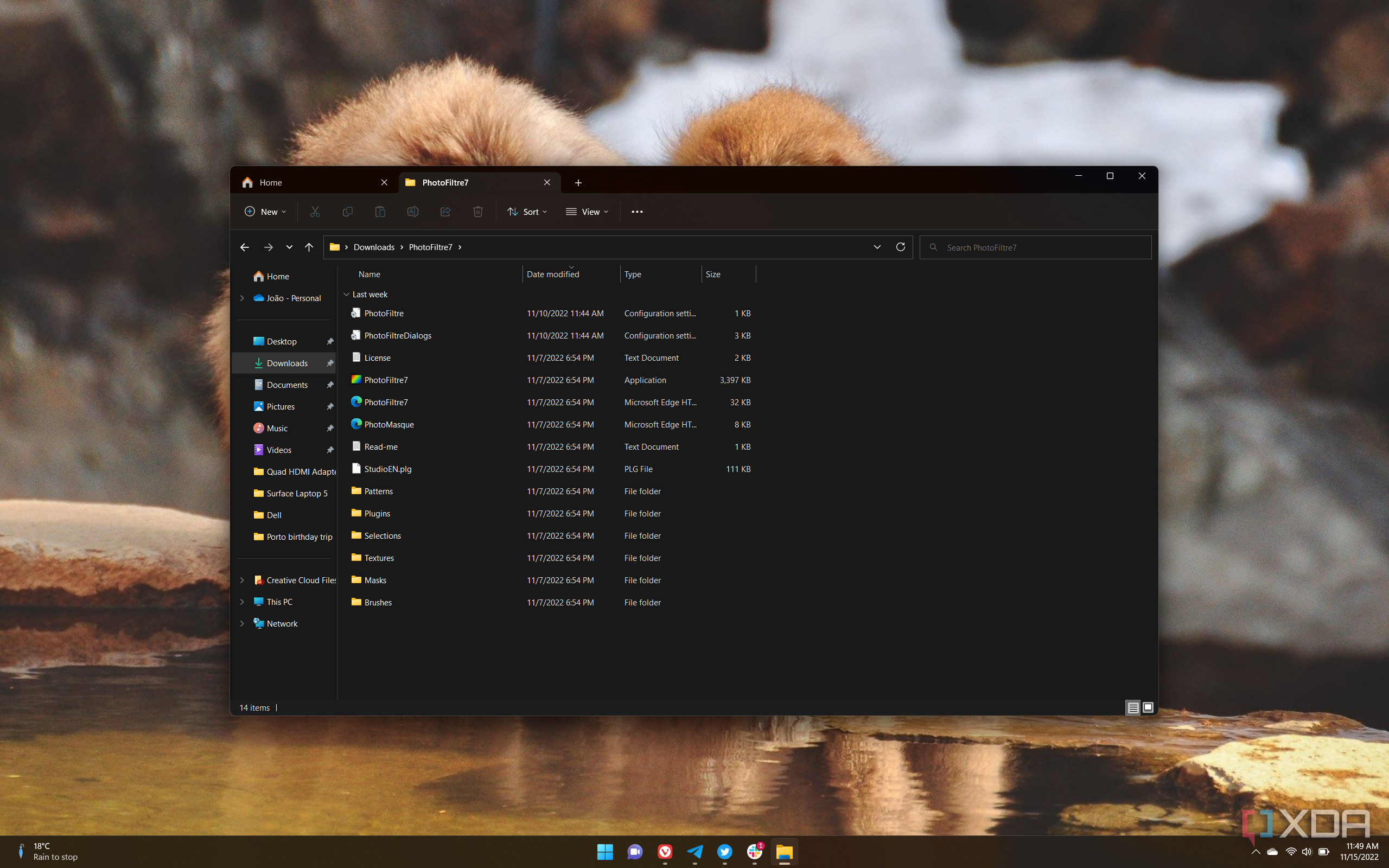Open Twitter from the taskbar
1389x868 pixels.
(724, 851)
